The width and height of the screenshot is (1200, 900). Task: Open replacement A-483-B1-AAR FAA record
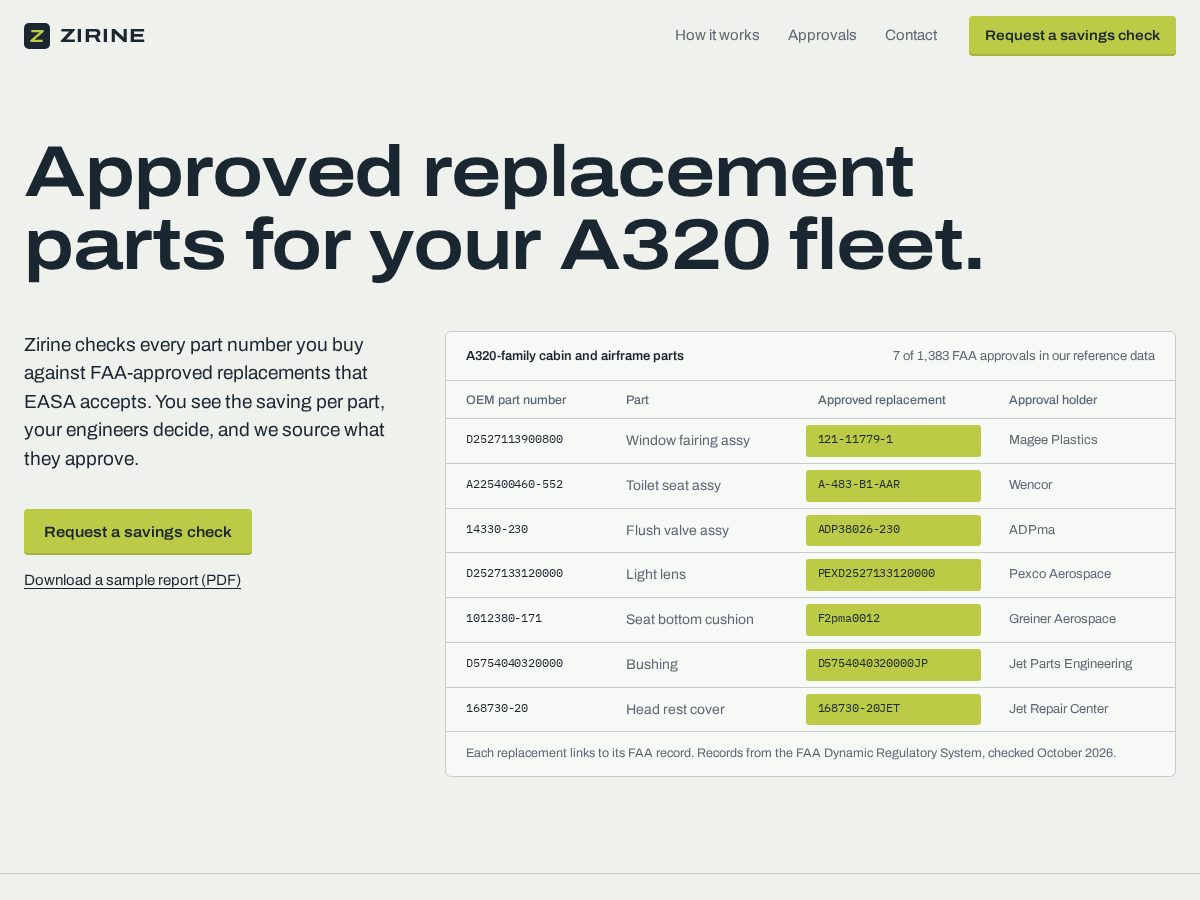click(893, 486)
